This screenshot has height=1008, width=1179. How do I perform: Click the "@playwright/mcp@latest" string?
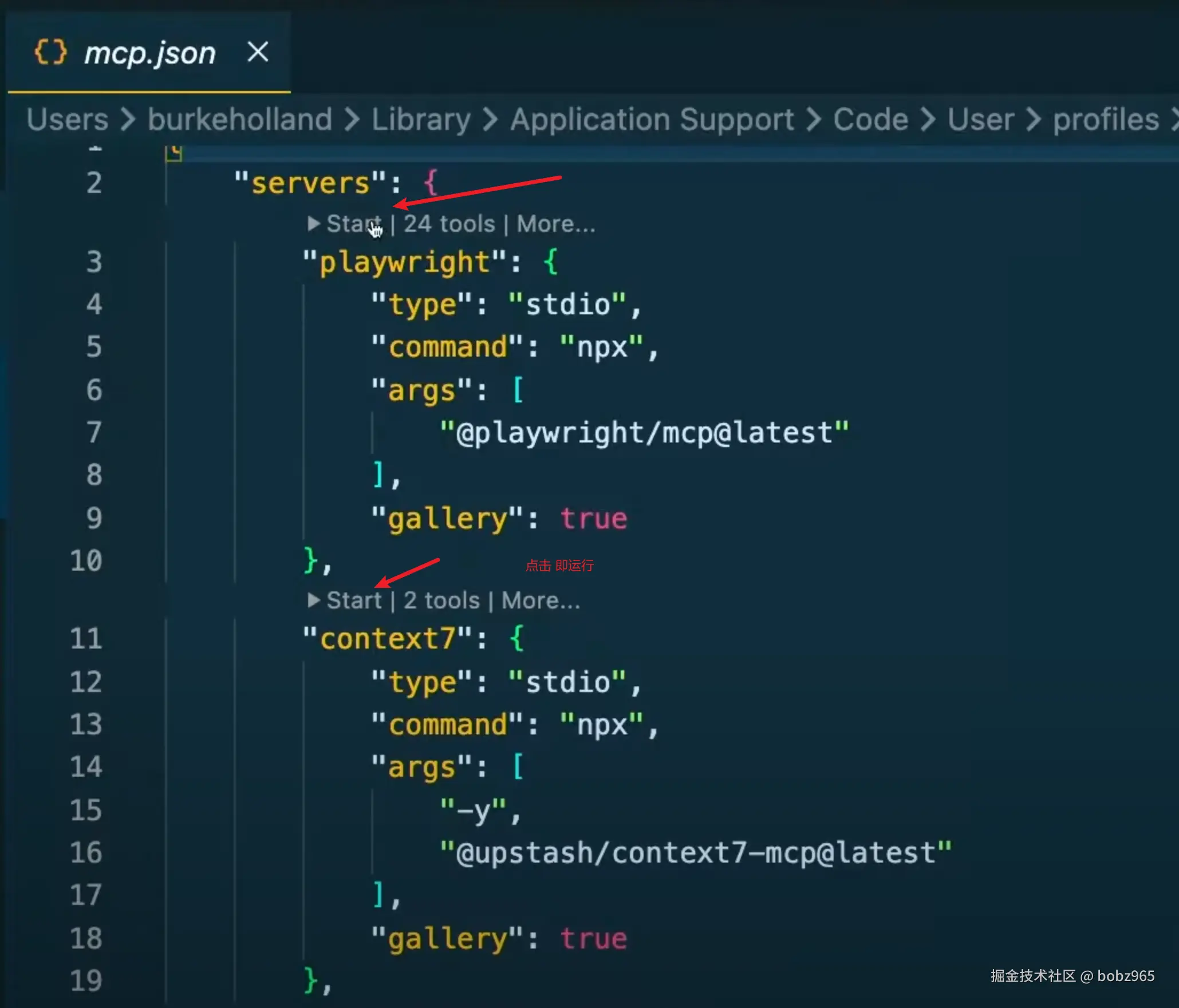coord(644,433)
